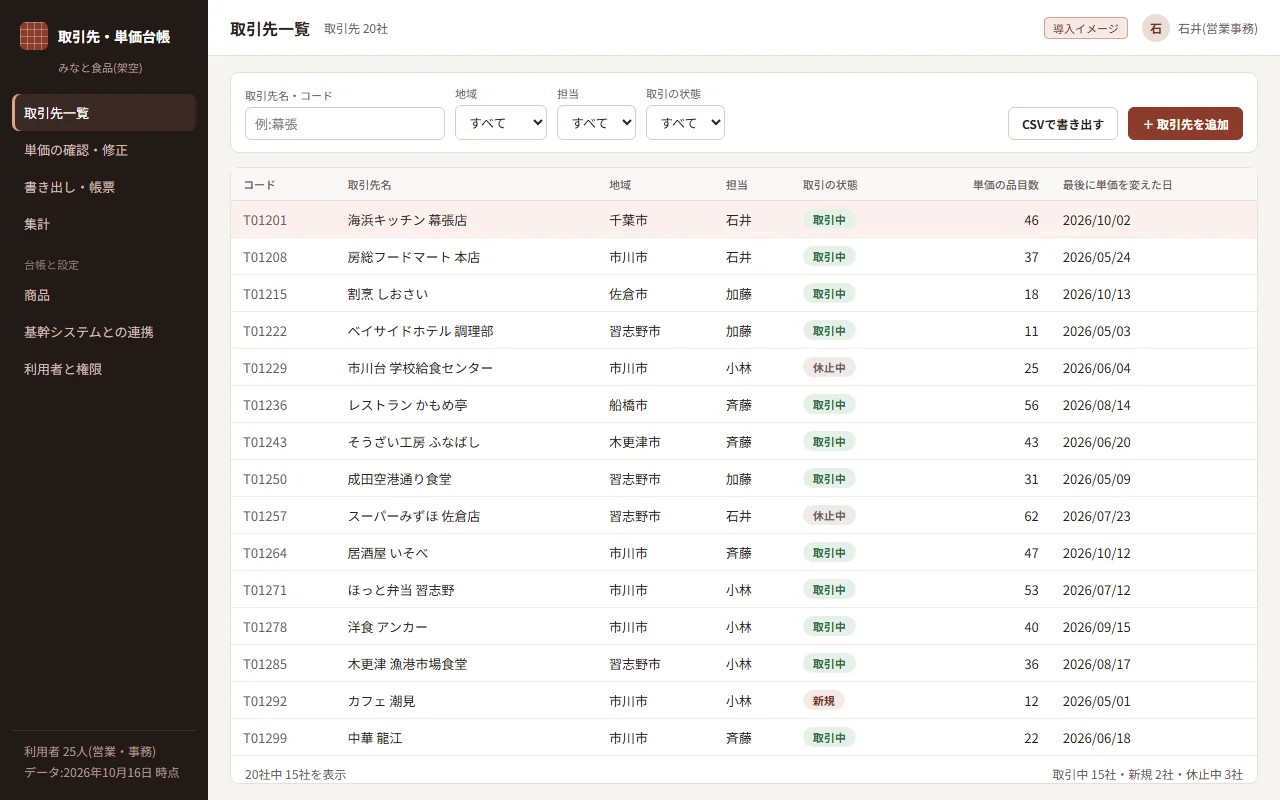Click code T01292
Viewport: 1280px width, 800px height.
pyautogui.click(x=265, y=701)
